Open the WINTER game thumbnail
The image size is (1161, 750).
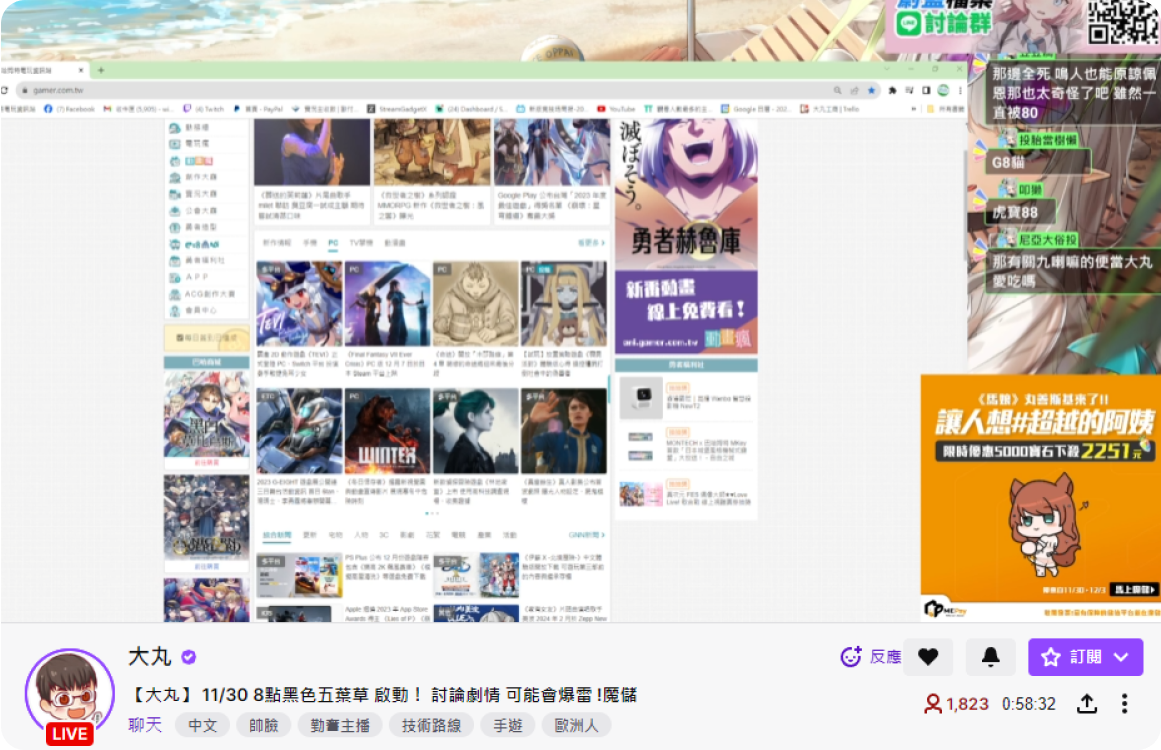point(387,431)
